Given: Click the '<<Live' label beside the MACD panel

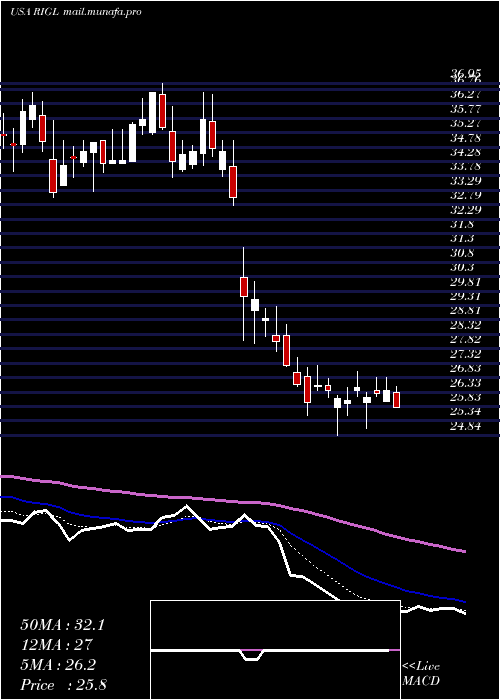Looking at the screenshot, I should pyautogui.click(x=421, y=667).
